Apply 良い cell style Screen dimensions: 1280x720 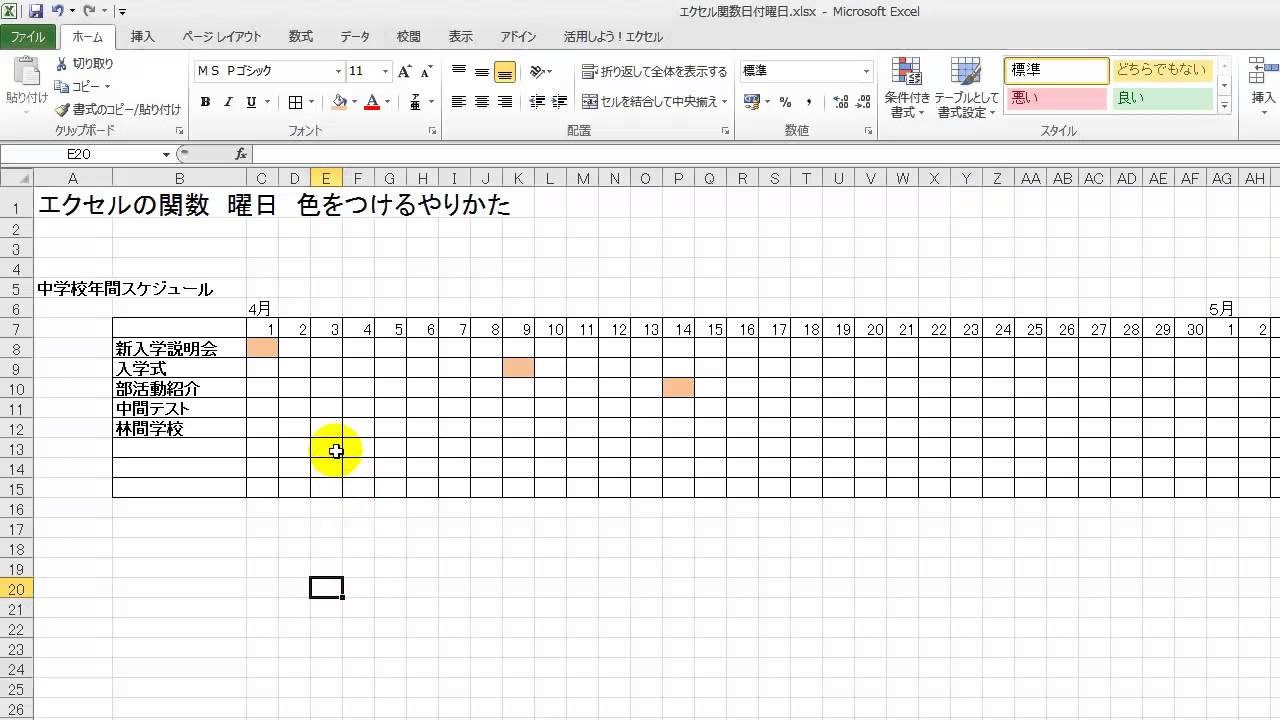coord(1162,98)
